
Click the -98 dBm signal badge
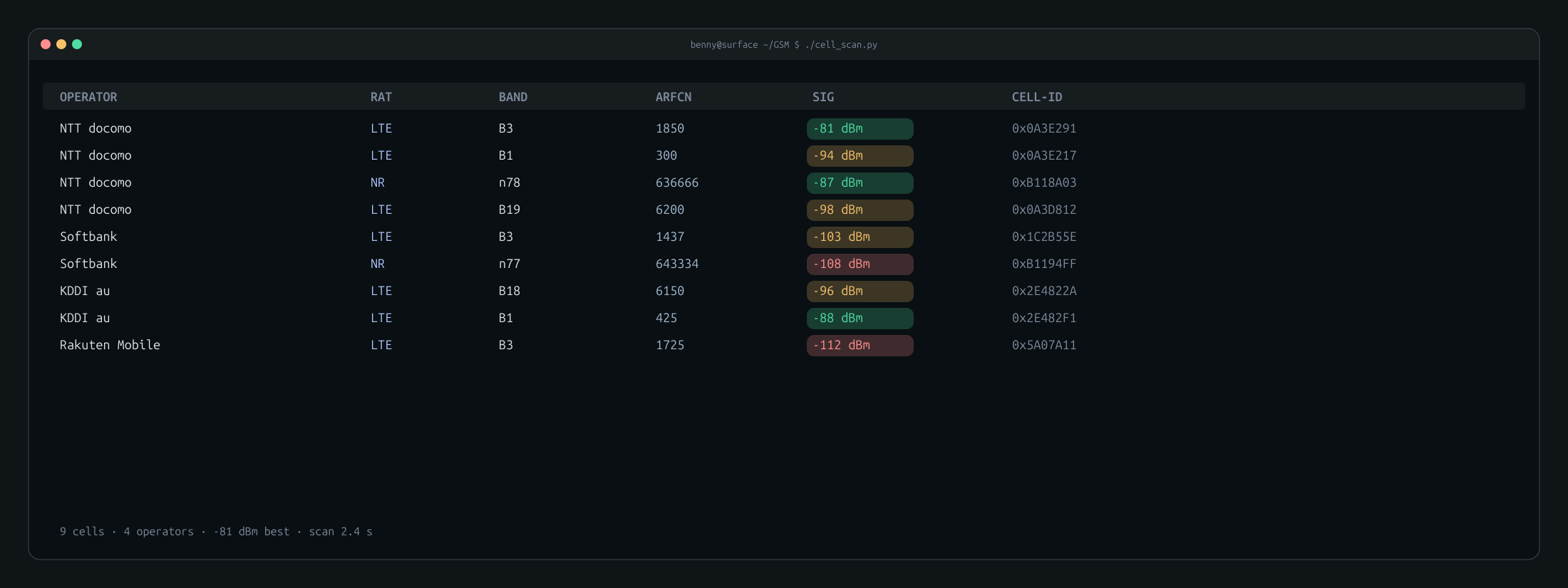tap(860, 210)
